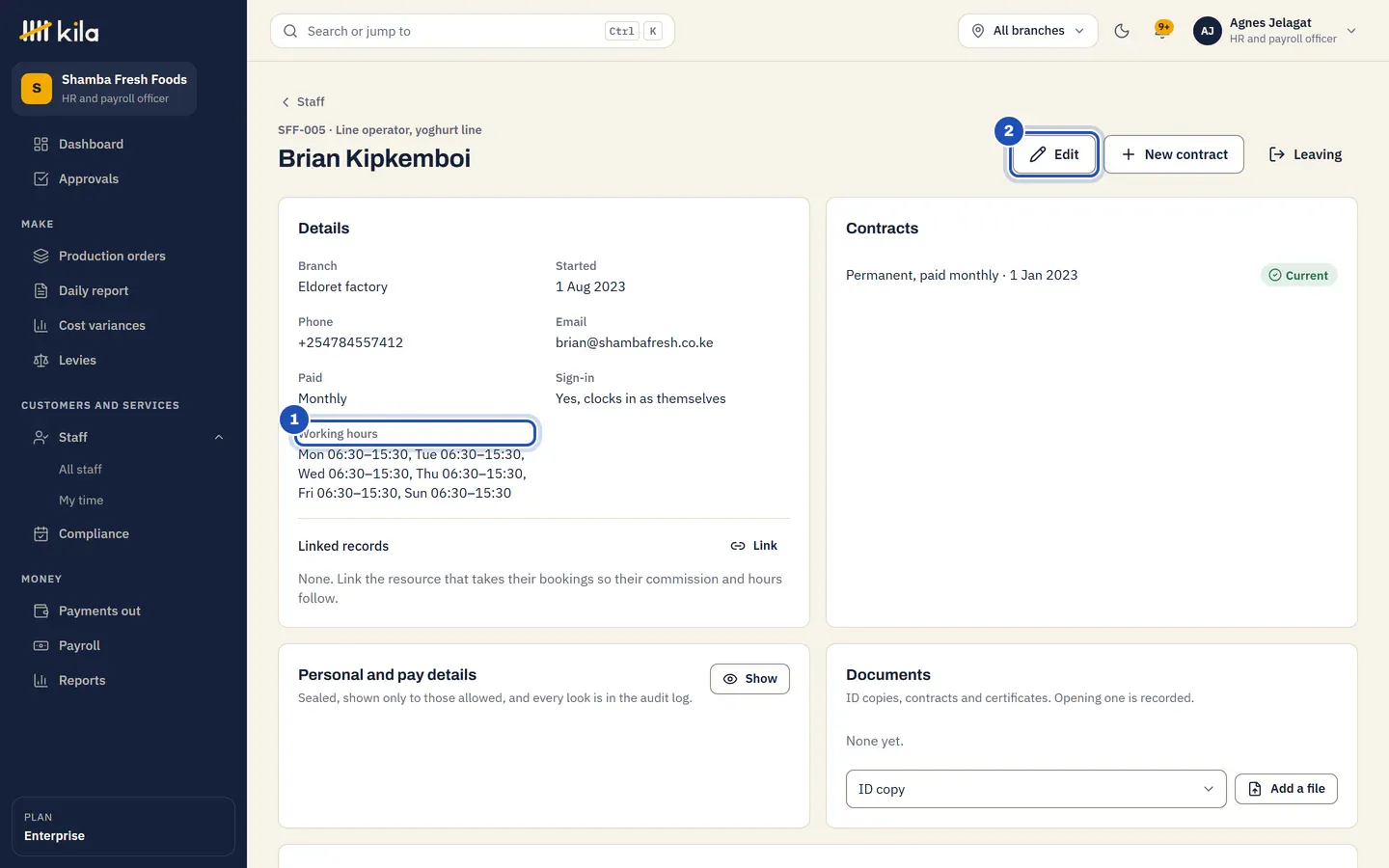The height and width of the screenshot is (868, 1389).
Task: Show sealed Personal and pay details
Action: (749, 679)
